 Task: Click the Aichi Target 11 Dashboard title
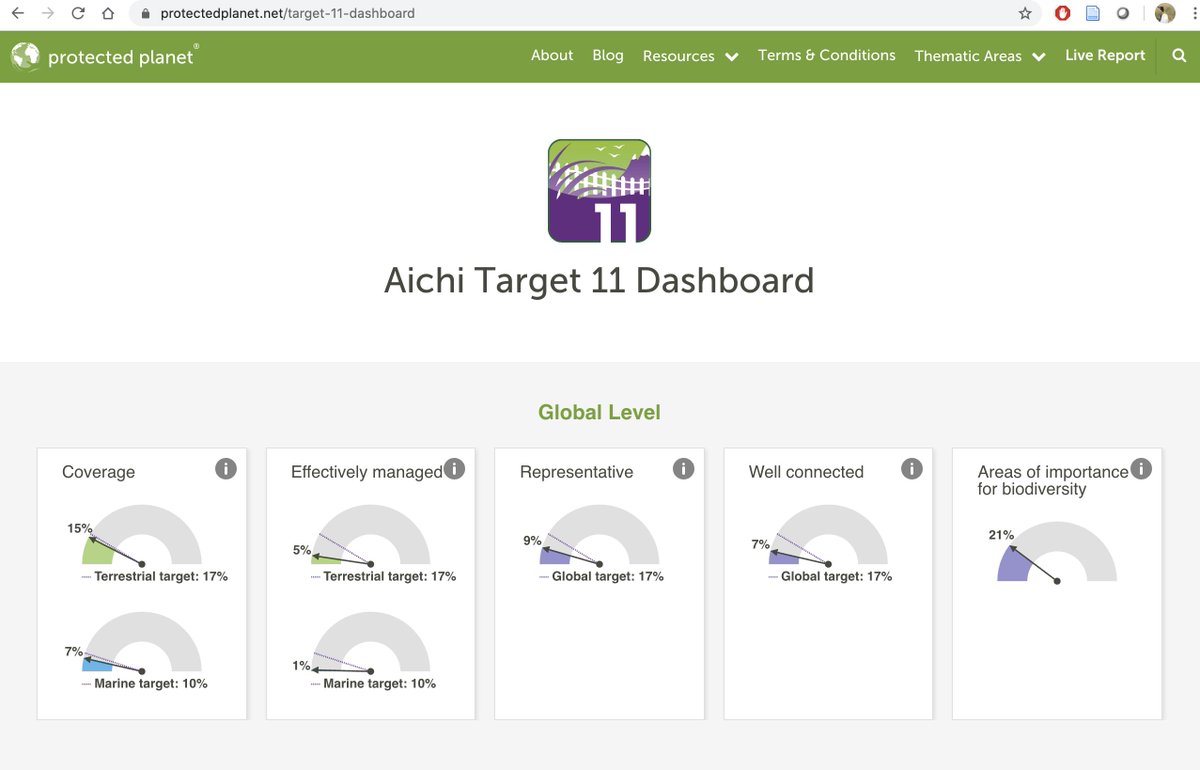click(599, 280)
